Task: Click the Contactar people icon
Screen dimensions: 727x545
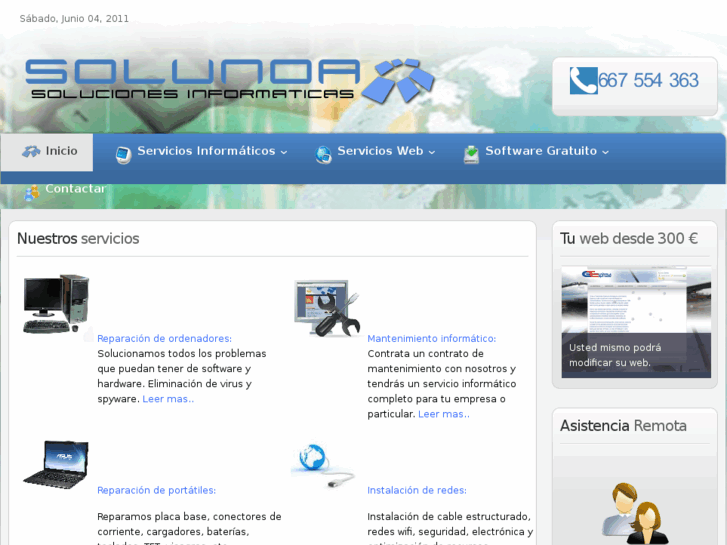Action: tap(32, 192)
